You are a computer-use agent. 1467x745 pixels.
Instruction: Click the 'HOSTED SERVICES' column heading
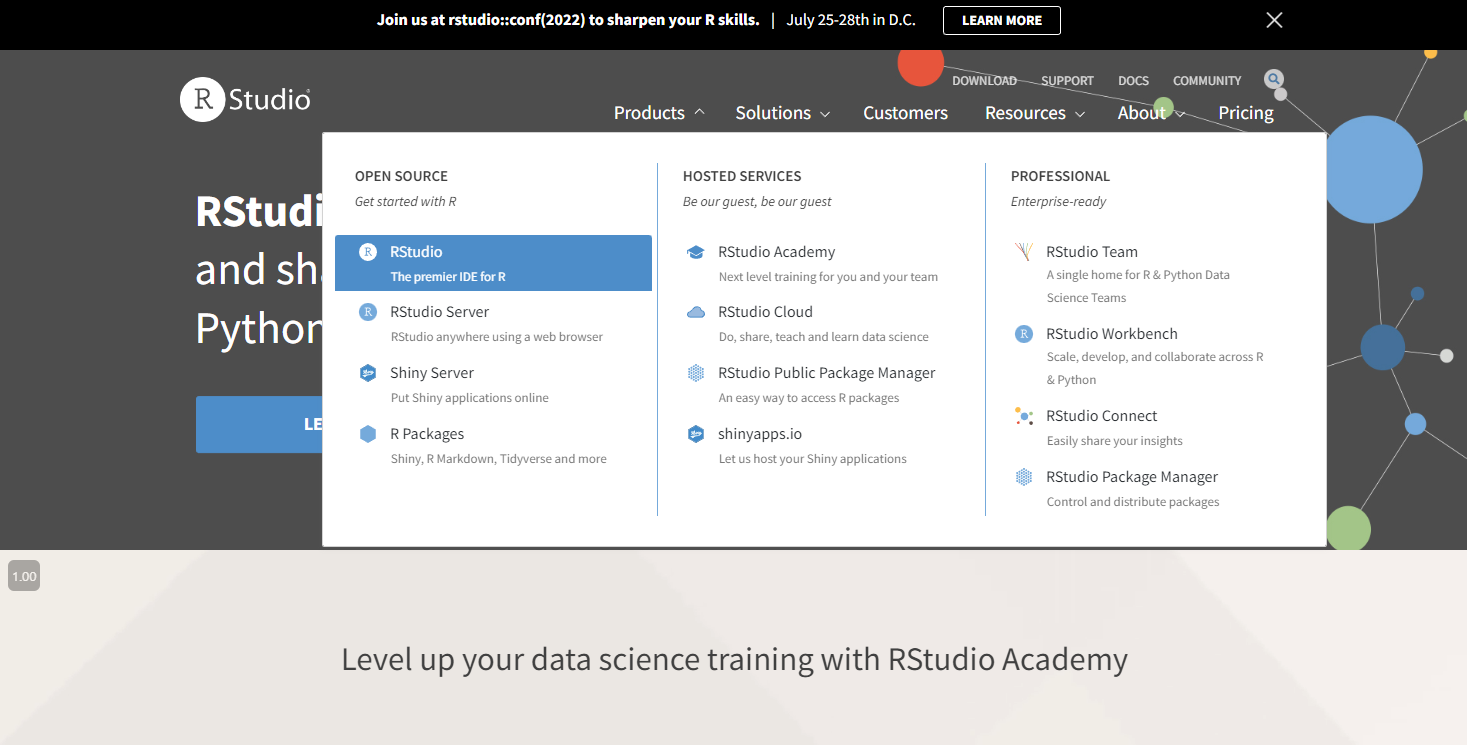(742, 176)
